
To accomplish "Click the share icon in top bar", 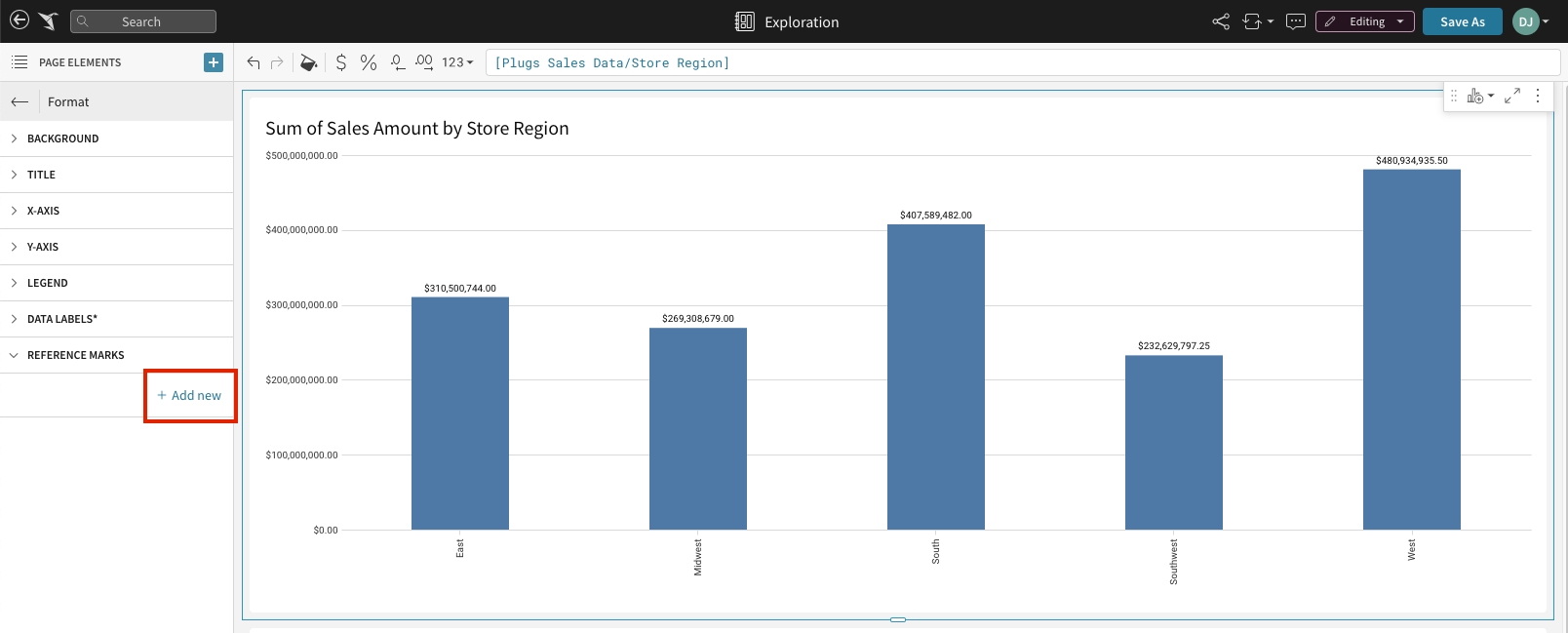I will coord(1221,21).
